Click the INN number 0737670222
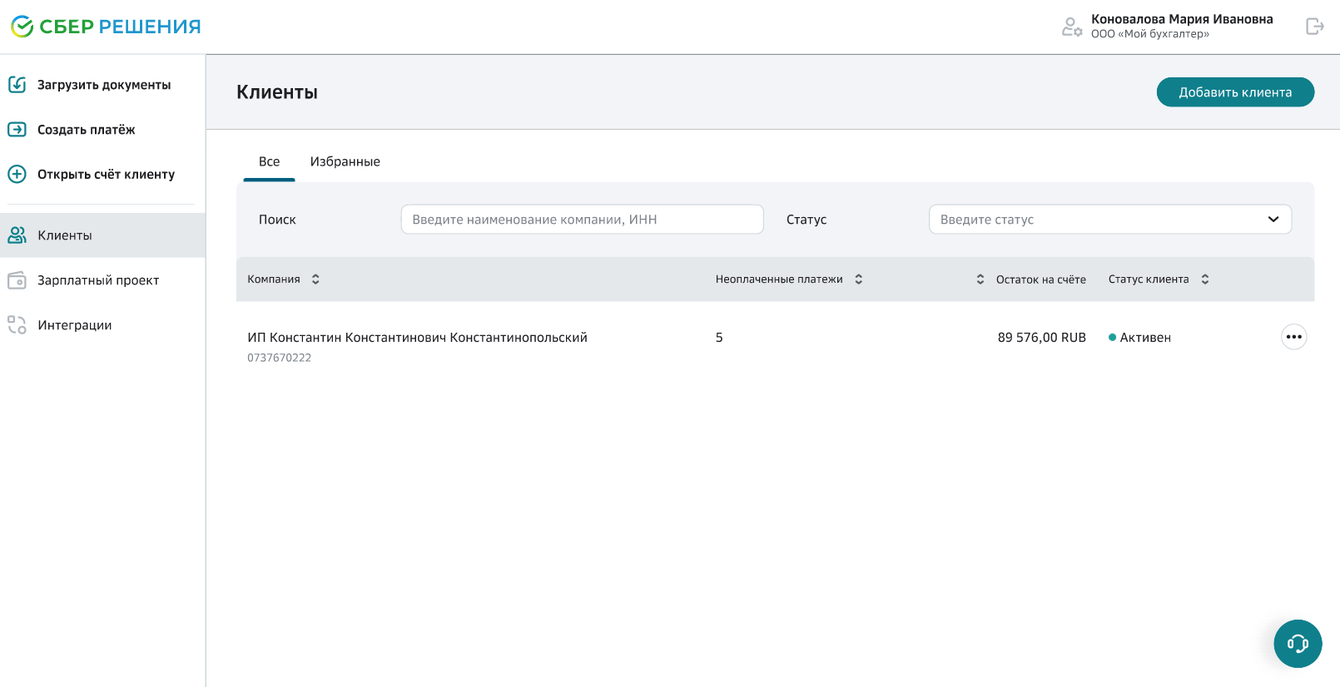This screenshot has height=687, width=1340. point(279,358)
